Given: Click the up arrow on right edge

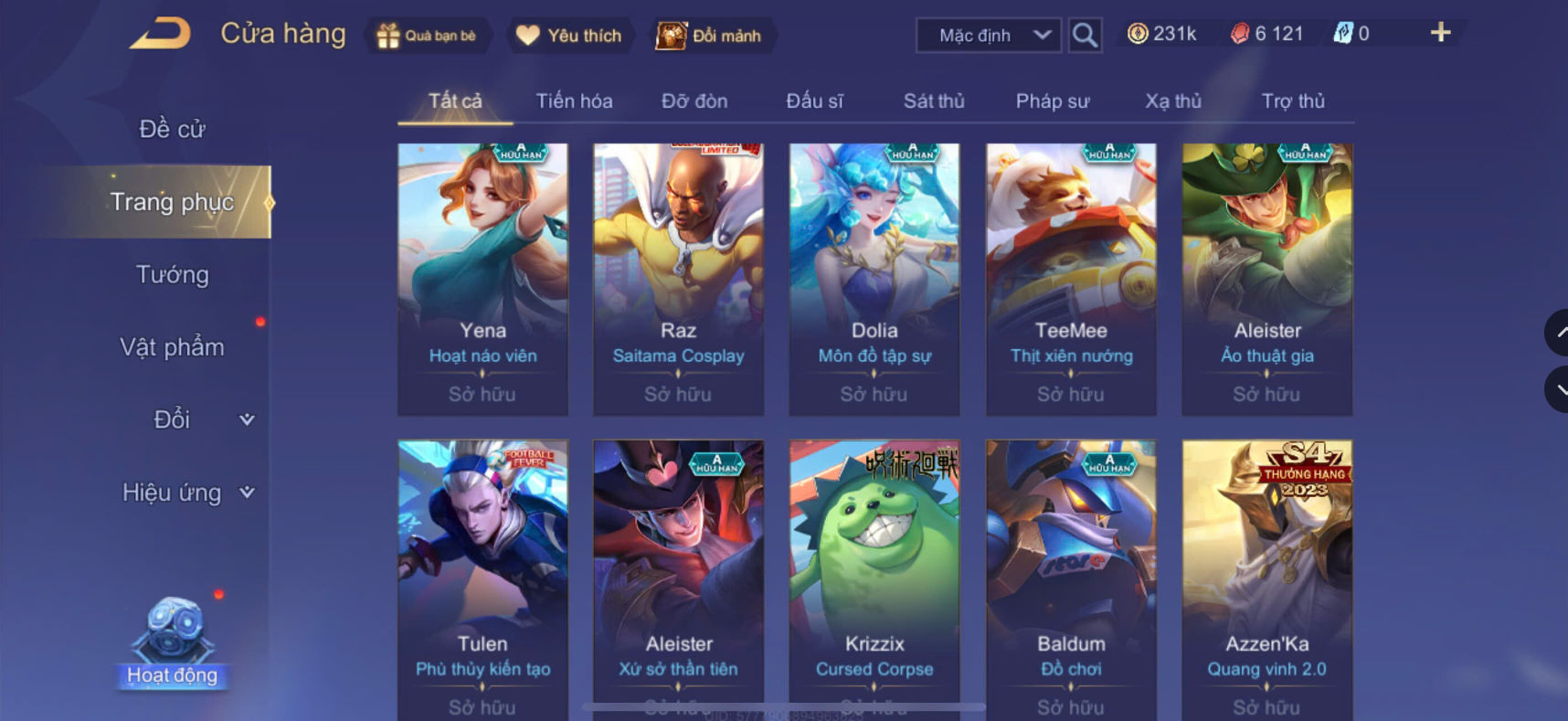Looking at the screenshot, I should point(1557,333).
